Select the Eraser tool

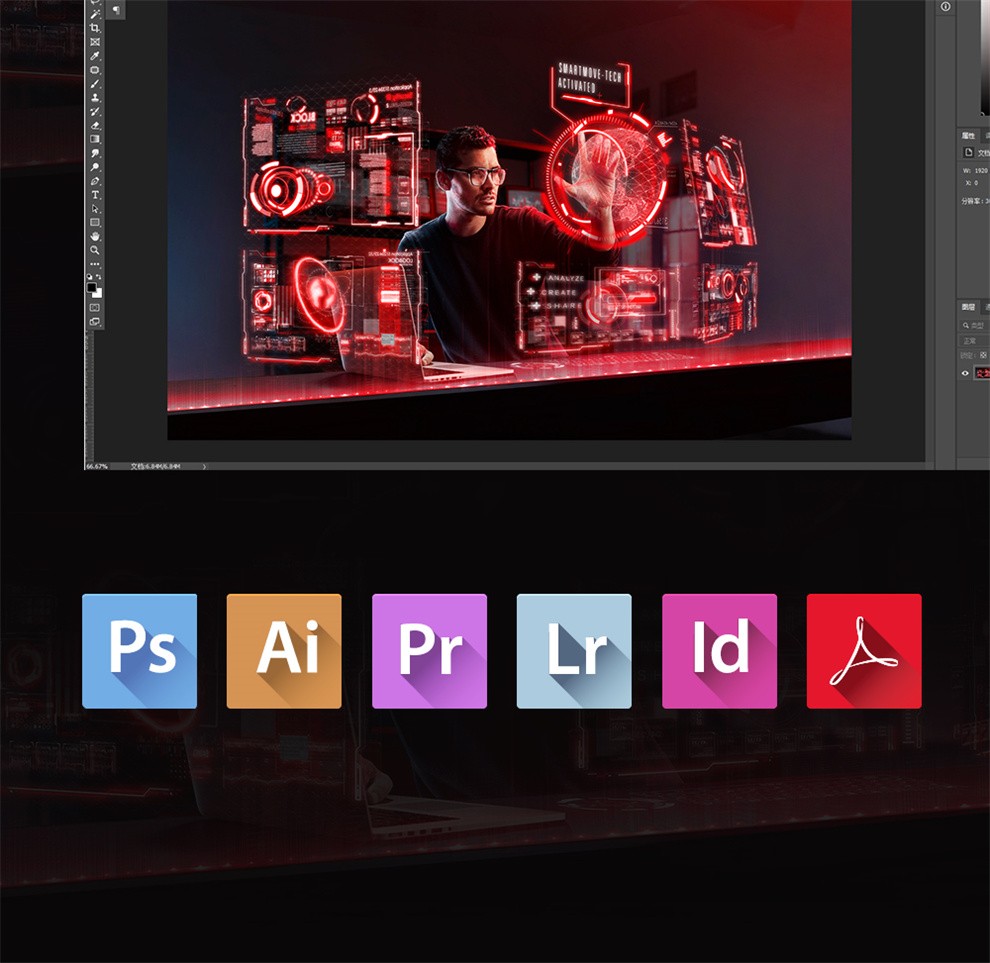95,125
